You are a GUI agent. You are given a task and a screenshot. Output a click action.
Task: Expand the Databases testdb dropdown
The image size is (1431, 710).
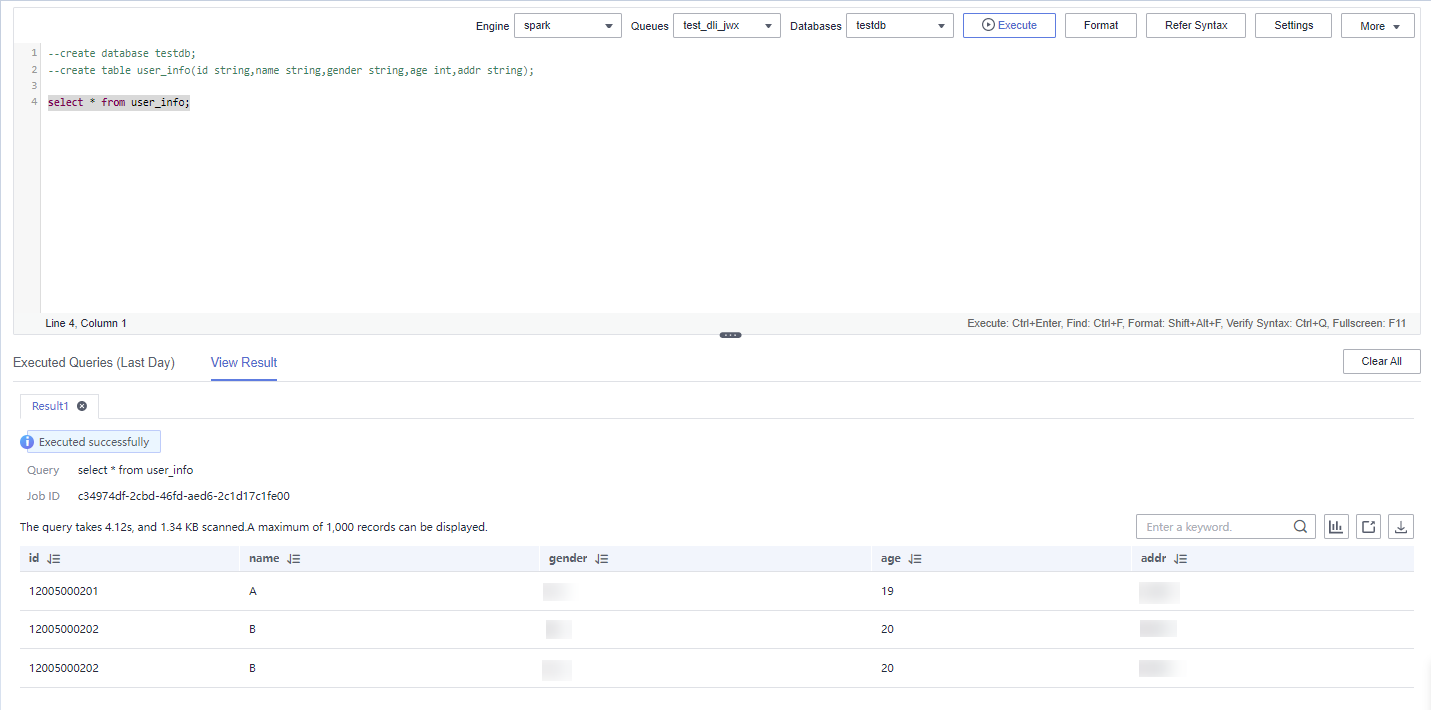pos(899,26)
